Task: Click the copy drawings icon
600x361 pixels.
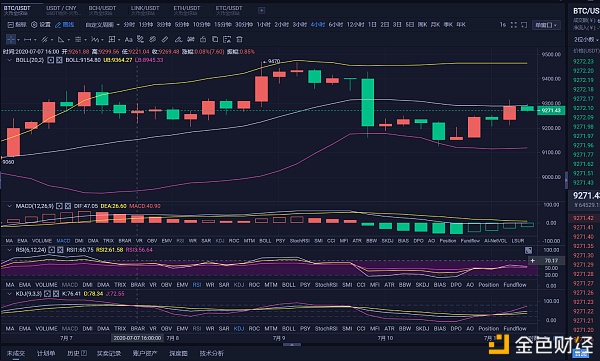Action: 215,39
